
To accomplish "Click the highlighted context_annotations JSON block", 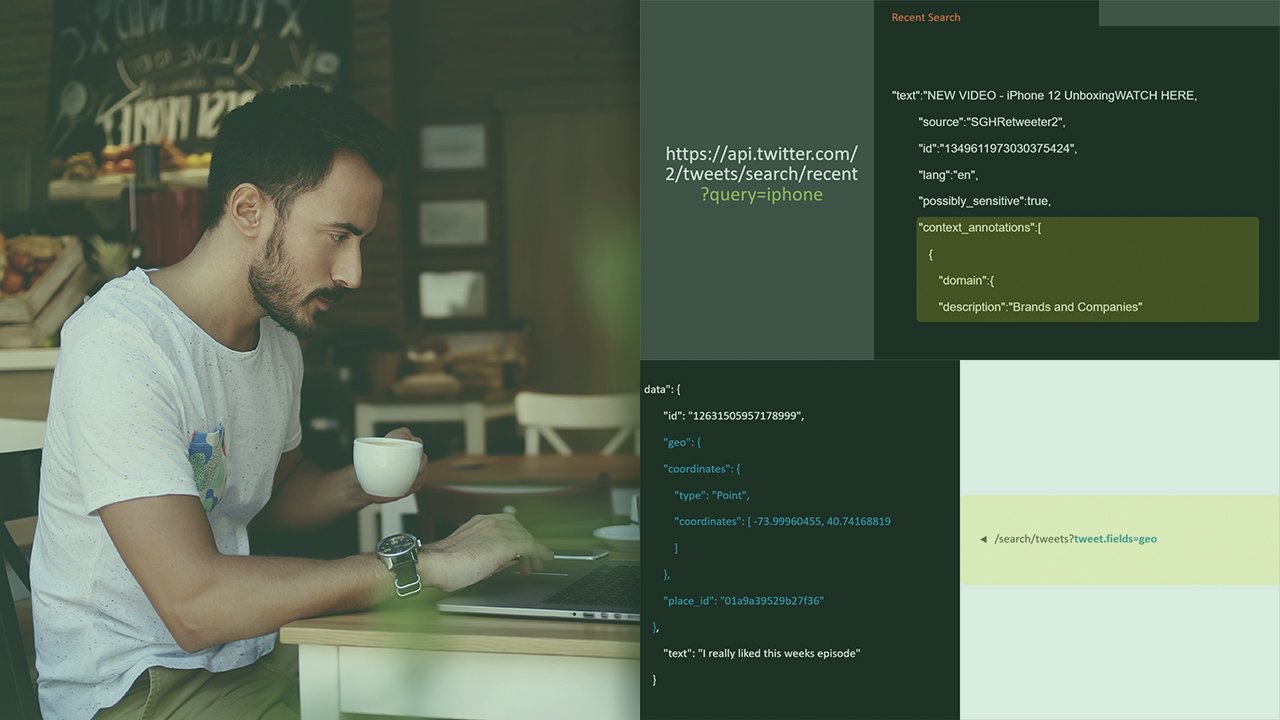I will click(x=1087, y=268).
